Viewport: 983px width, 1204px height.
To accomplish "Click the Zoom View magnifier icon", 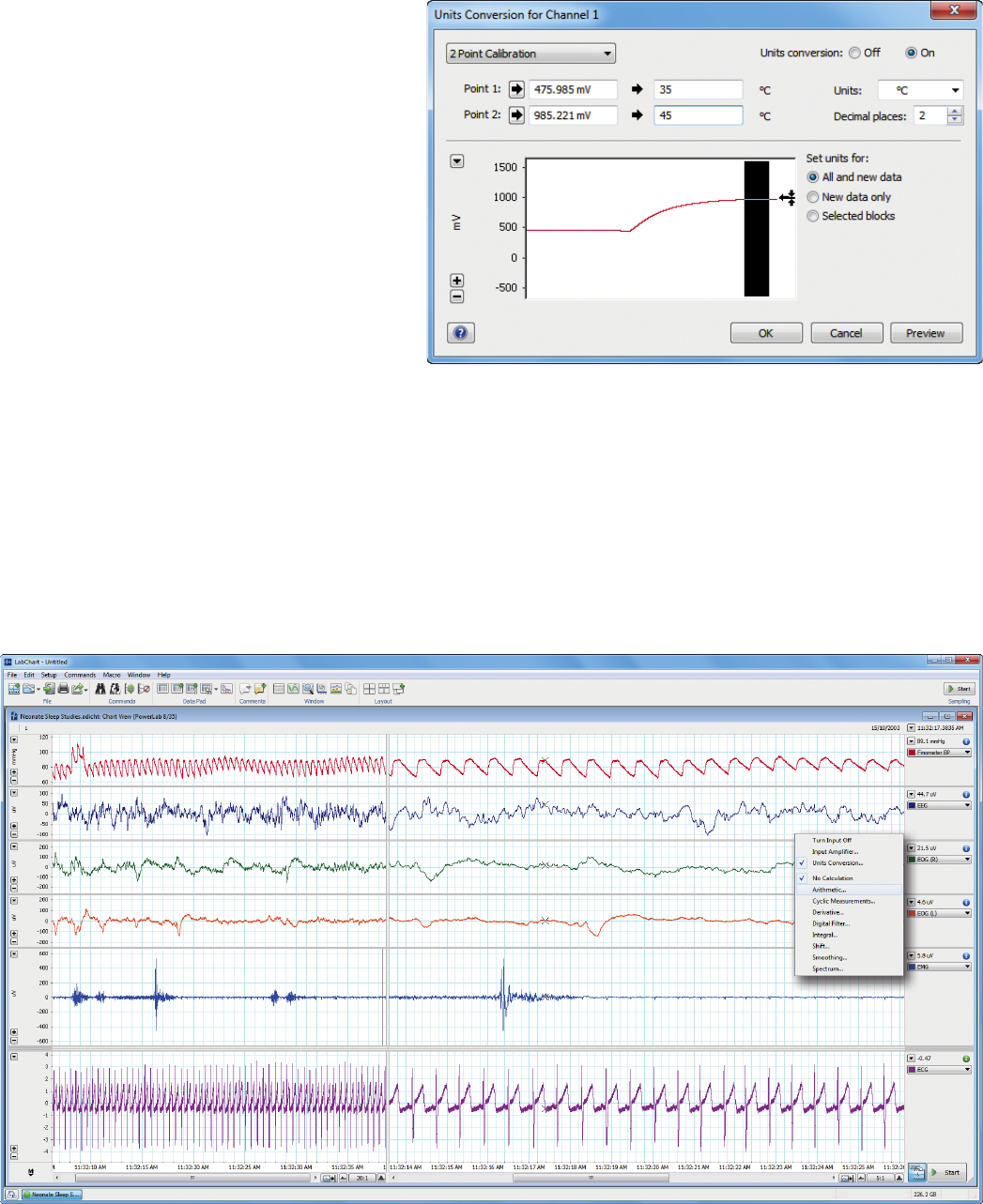I will coord(307,689).
